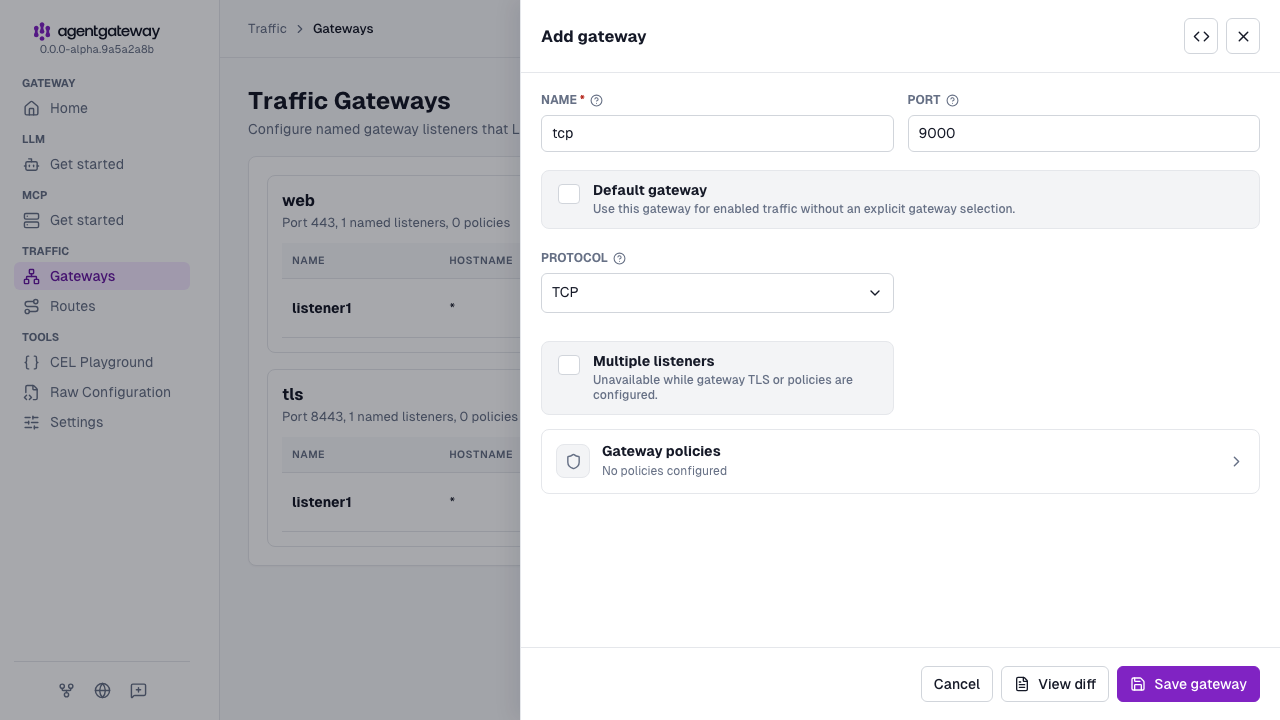This screenshot has width=1280, height=720.
Task: Click the CEL Playground braces icon
Action: click(32, 362)
